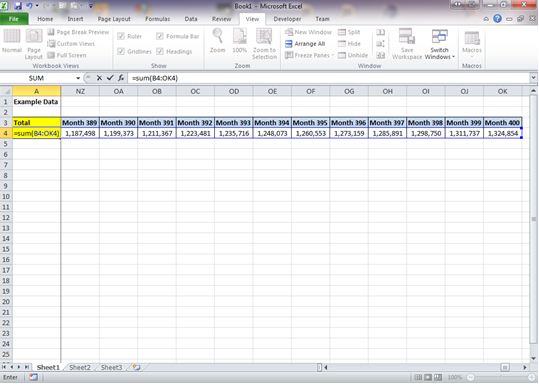Image resolution: width=539 pixels, height=387 pixels.
Task: Go to first sheet navigation arrow
Action: (x=4, y=367)
